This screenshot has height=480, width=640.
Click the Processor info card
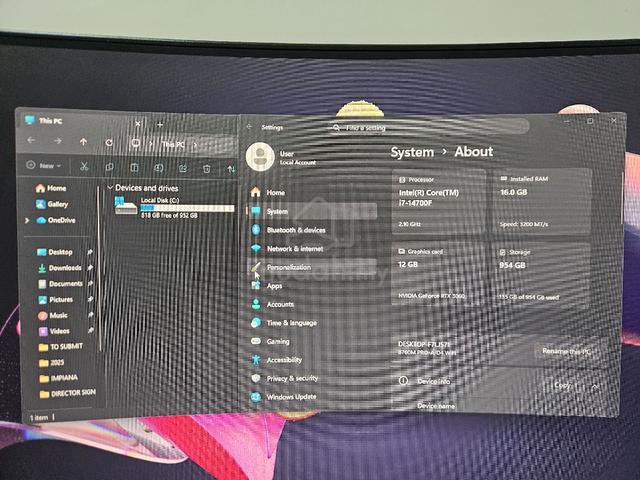[x=439, y=202]
